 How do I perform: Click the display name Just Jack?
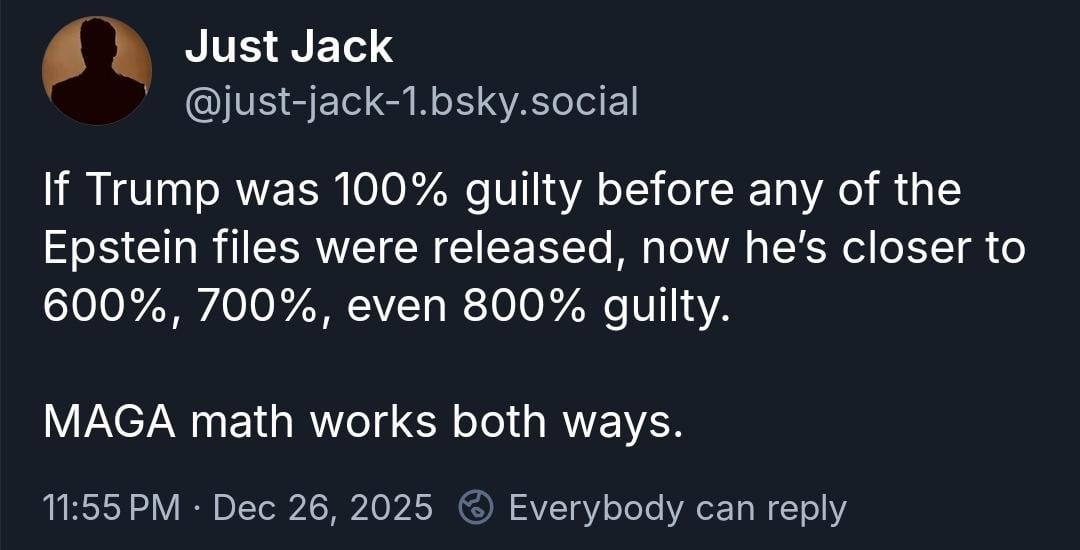(288, 47)
